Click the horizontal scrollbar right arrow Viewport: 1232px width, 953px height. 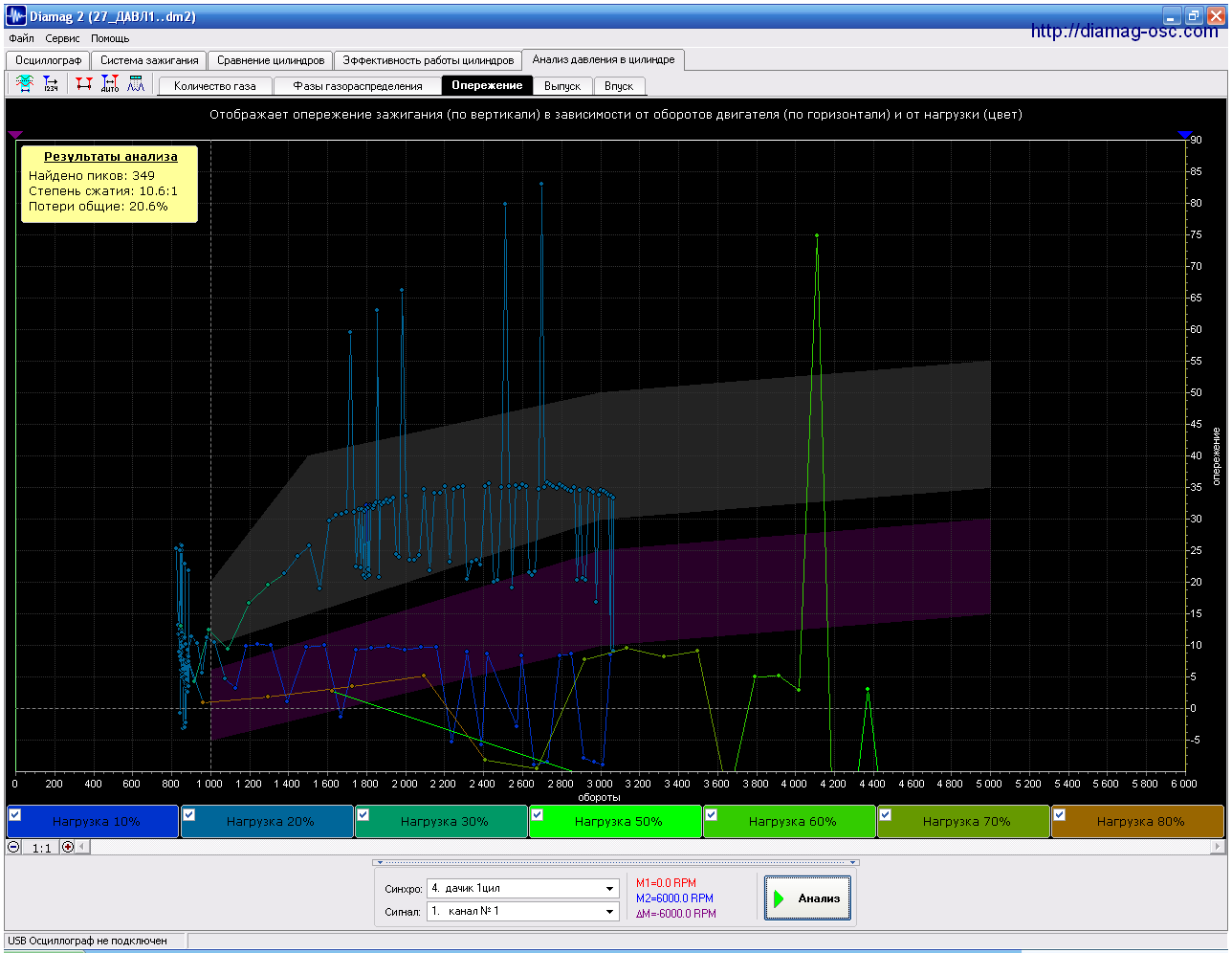1218,847
